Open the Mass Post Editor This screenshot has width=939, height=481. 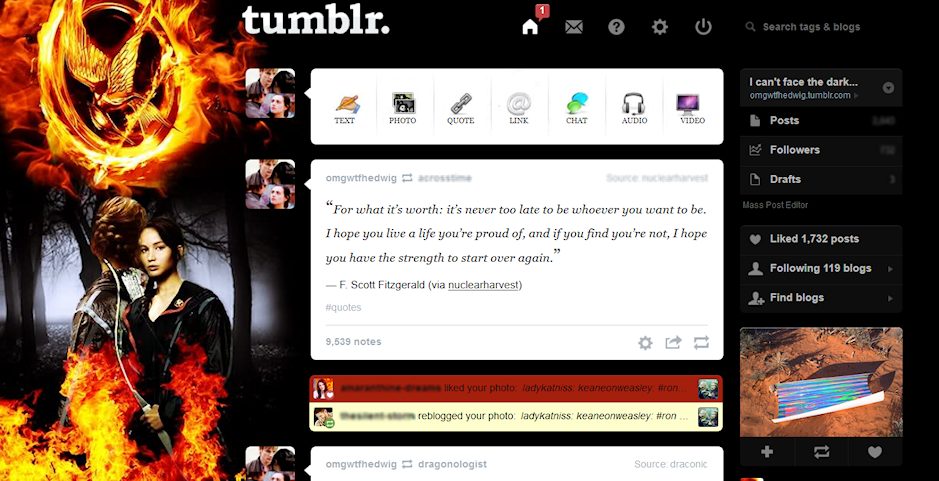(x=775, y=205)
